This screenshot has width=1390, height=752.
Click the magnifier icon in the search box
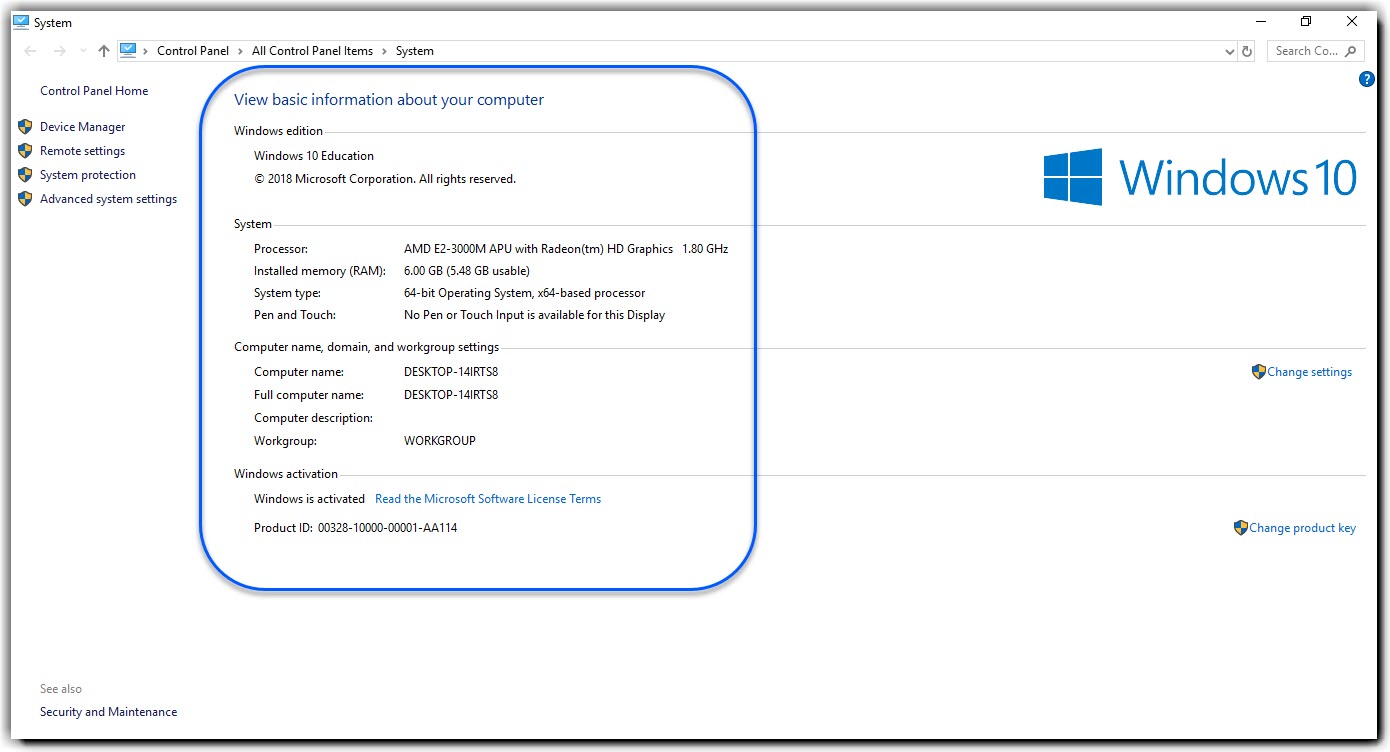coord(1351,51)
